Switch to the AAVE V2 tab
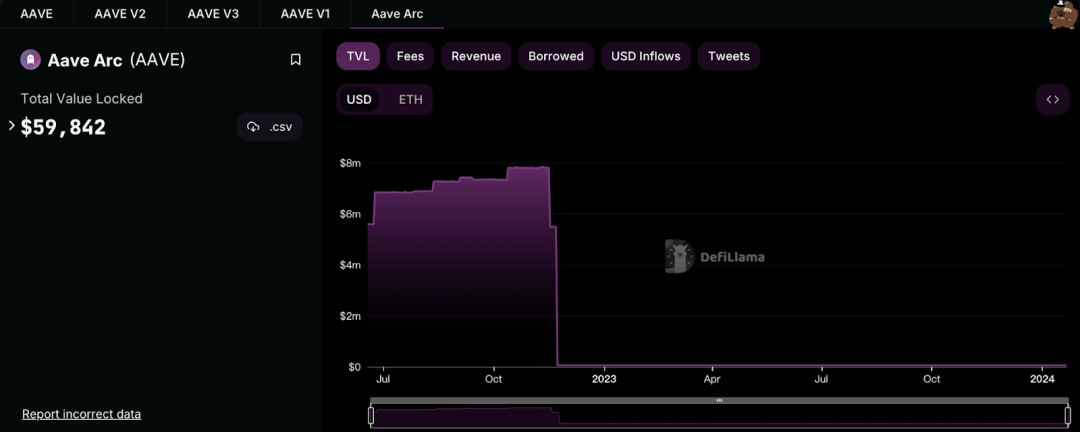Screen dimensions: 1080x432 [119, 14]
